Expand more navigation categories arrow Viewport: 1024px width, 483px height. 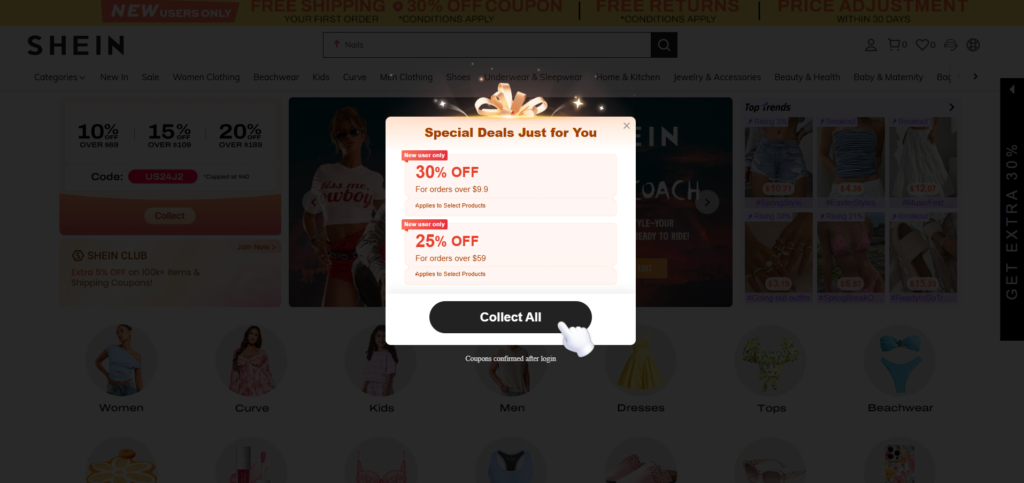tap(976, 76)
